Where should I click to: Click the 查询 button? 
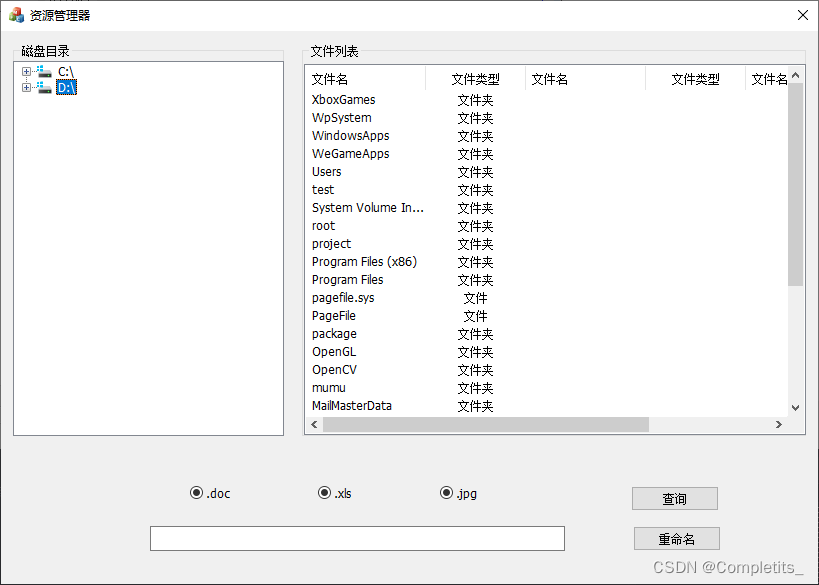click(674, 498)
